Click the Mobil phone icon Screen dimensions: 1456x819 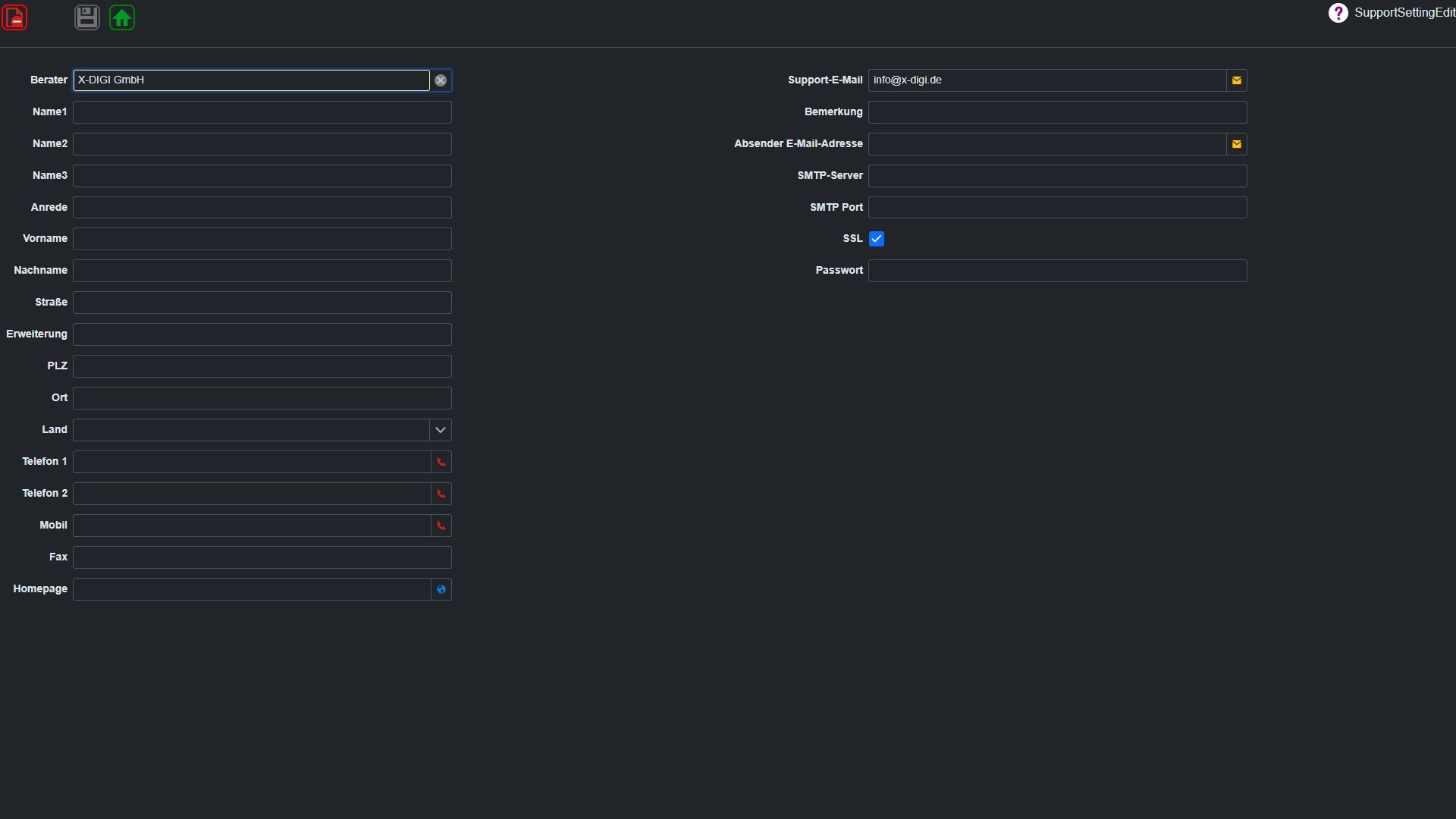click(x=441, y=526)
